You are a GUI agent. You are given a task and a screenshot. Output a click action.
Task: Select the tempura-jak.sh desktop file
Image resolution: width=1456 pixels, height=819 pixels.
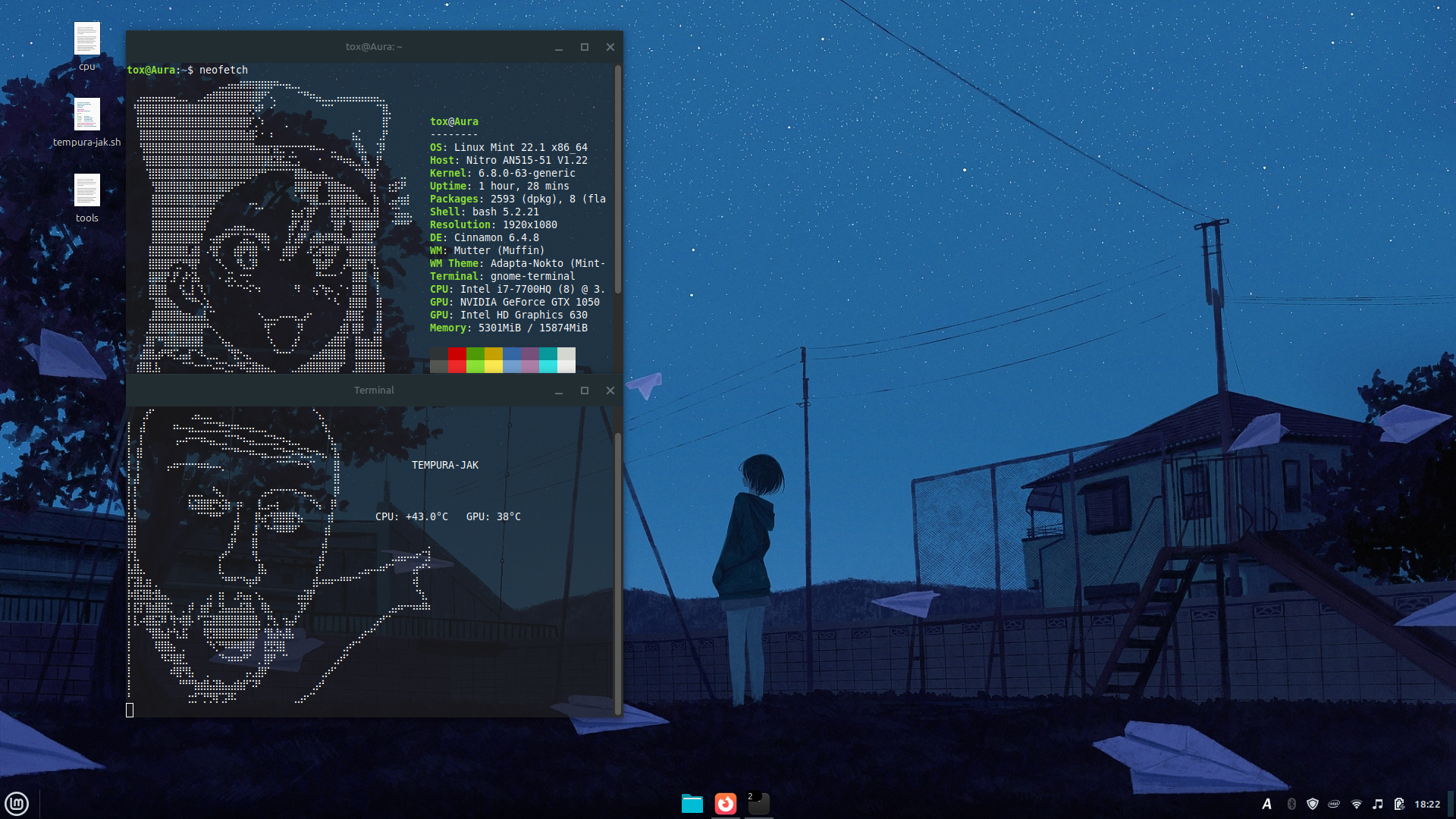tap(87, 122)
